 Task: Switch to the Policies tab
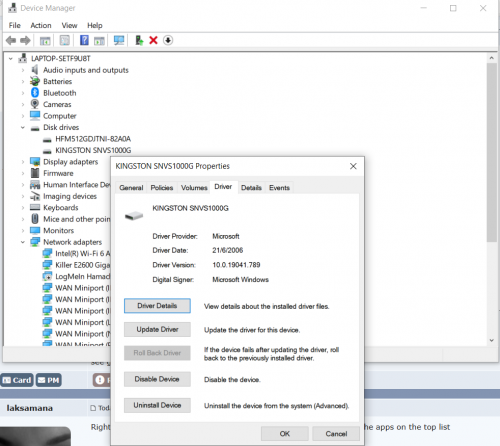162,188
